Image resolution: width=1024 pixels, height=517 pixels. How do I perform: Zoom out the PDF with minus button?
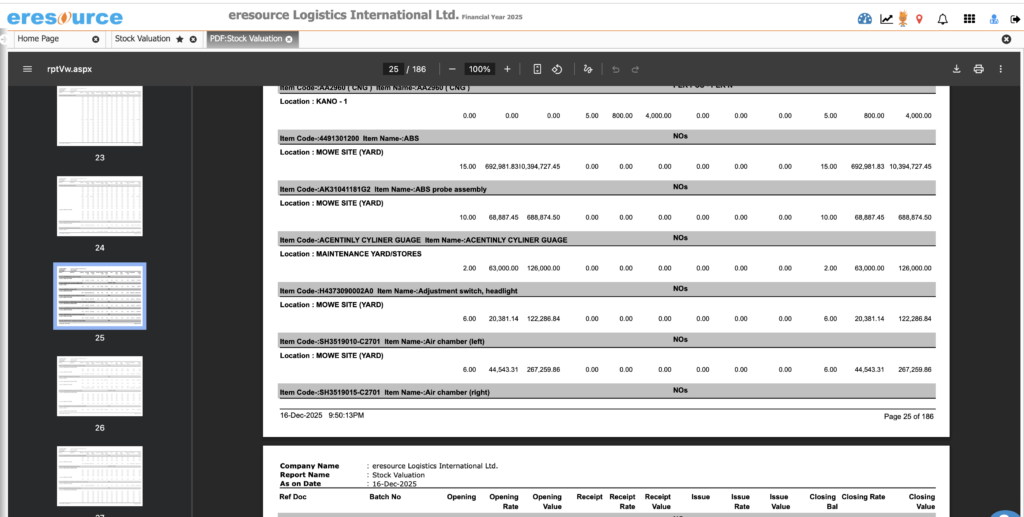(452, 69)
